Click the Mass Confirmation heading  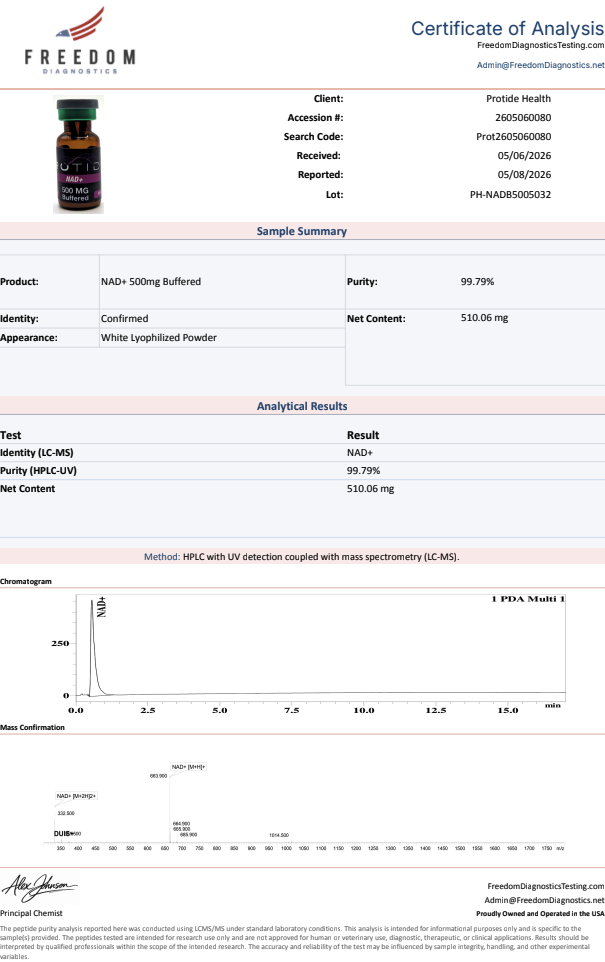point(33,727)
